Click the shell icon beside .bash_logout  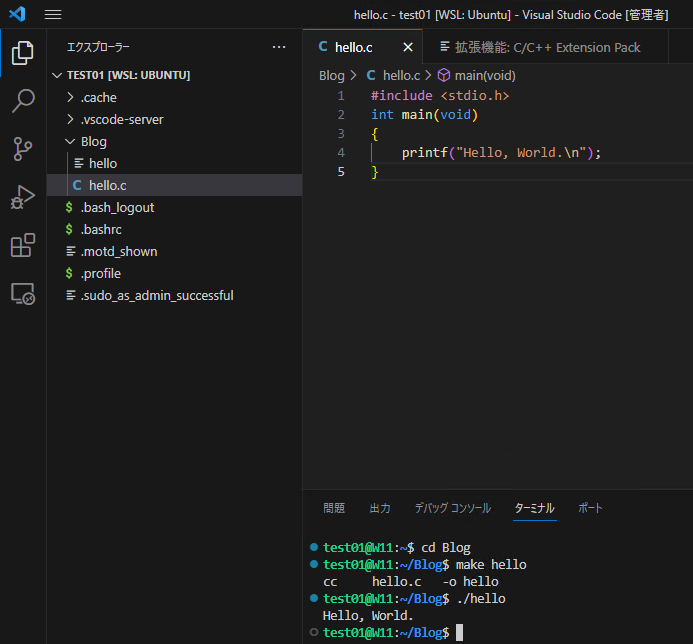69,207
